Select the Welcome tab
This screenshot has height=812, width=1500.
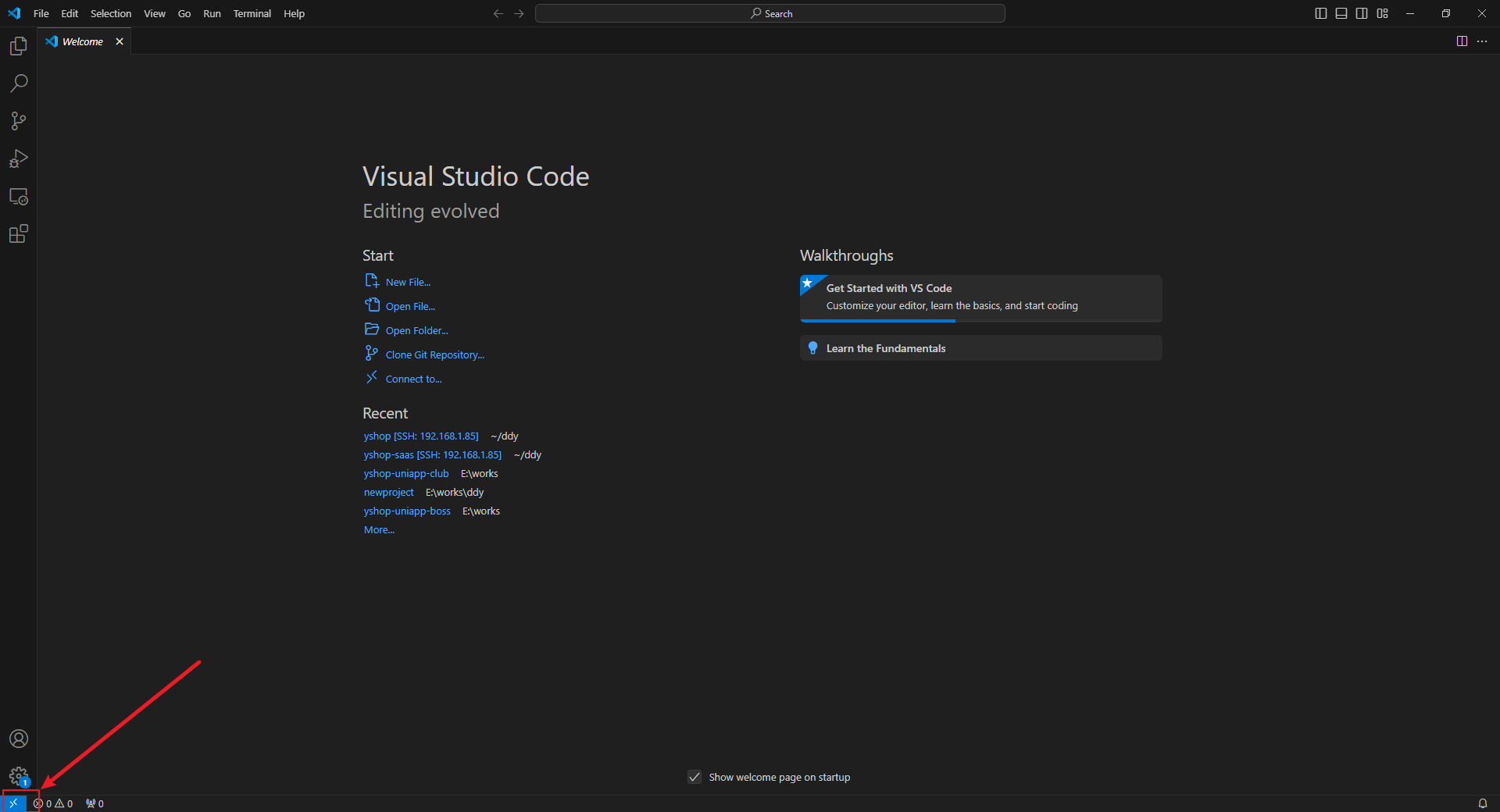[83, 41]
